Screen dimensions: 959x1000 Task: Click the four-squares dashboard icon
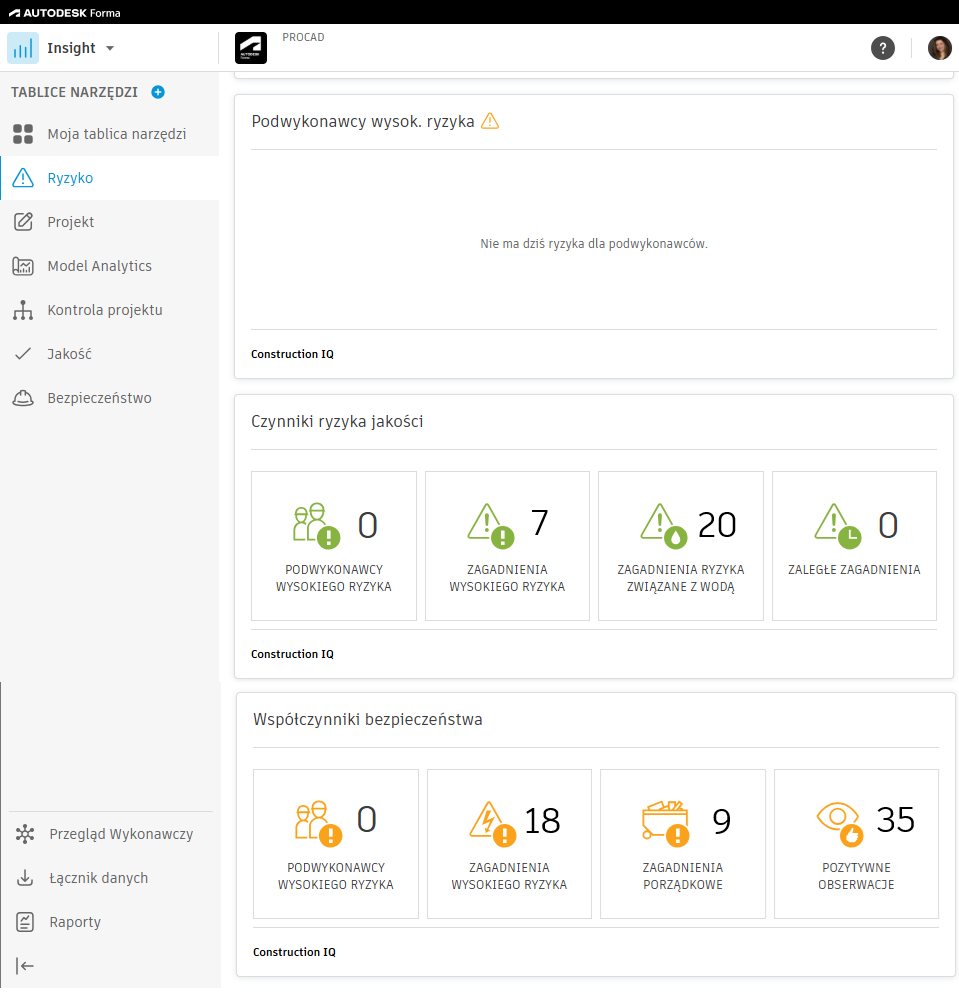pyautogui.click(x=23, y=134)
